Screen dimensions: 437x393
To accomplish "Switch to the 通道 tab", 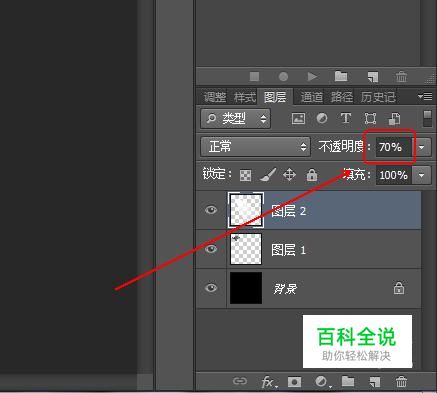I will 312,97.
